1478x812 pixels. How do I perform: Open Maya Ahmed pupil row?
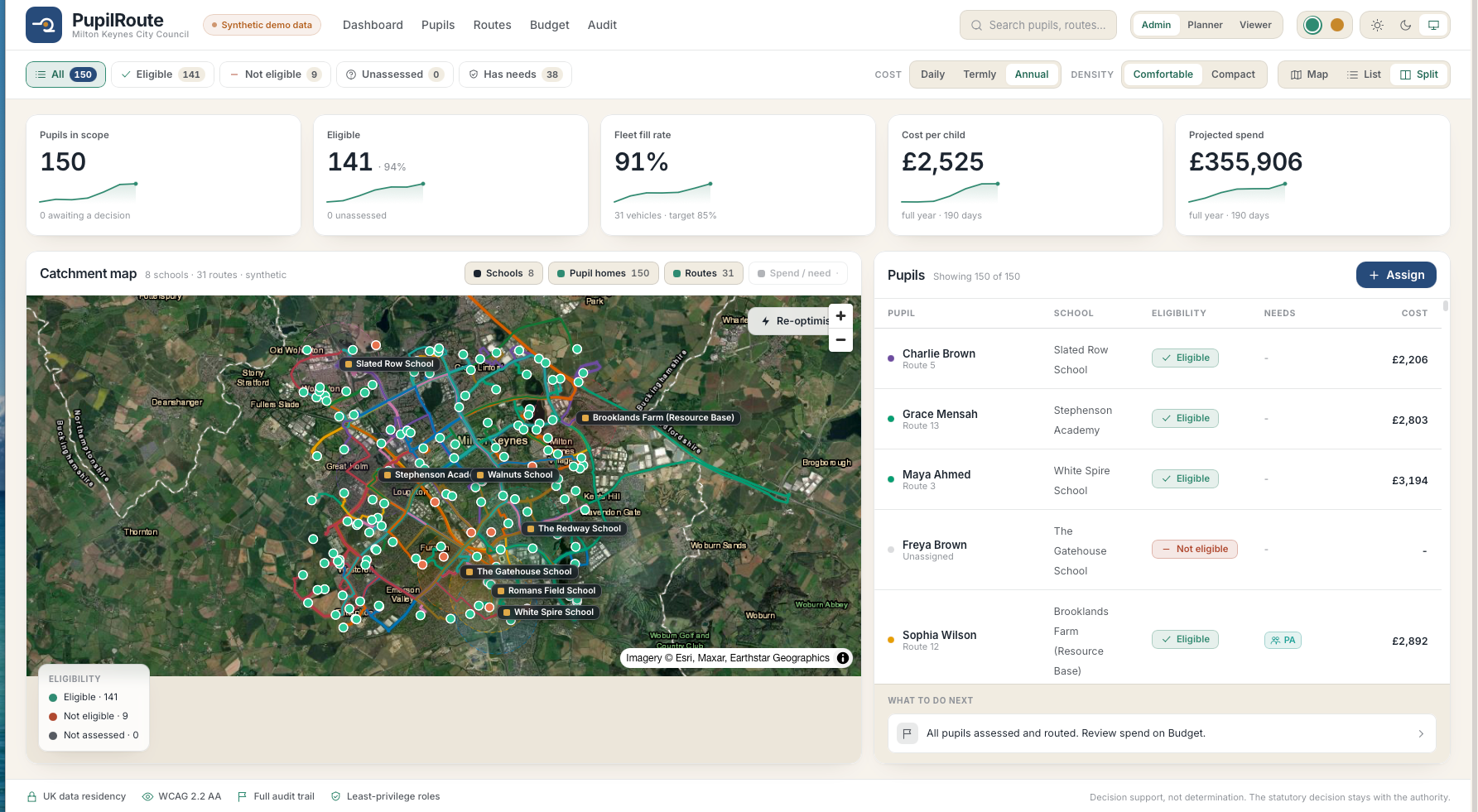(1158, 479)
